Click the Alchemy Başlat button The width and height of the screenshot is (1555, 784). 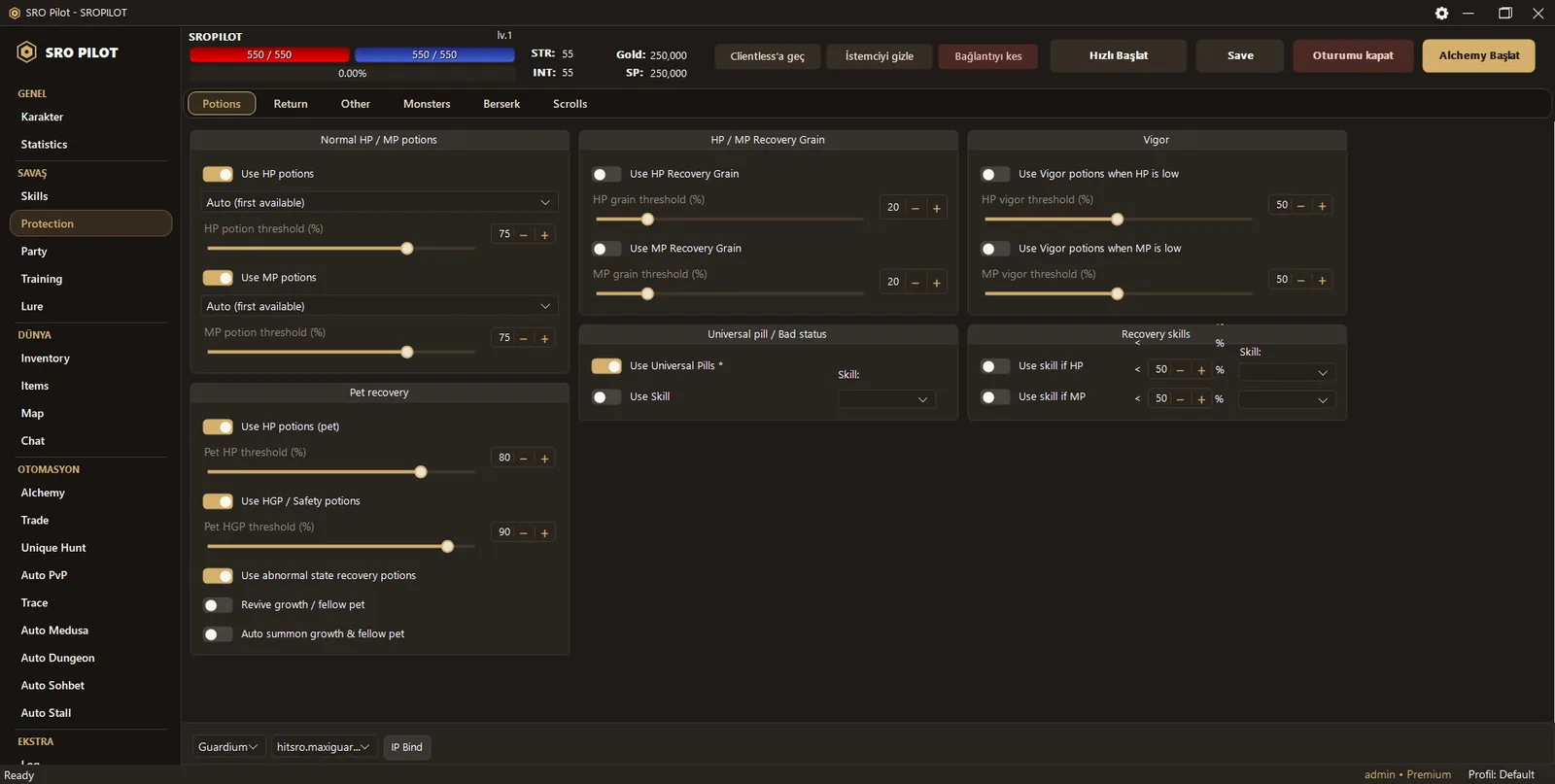(1478, 55)
